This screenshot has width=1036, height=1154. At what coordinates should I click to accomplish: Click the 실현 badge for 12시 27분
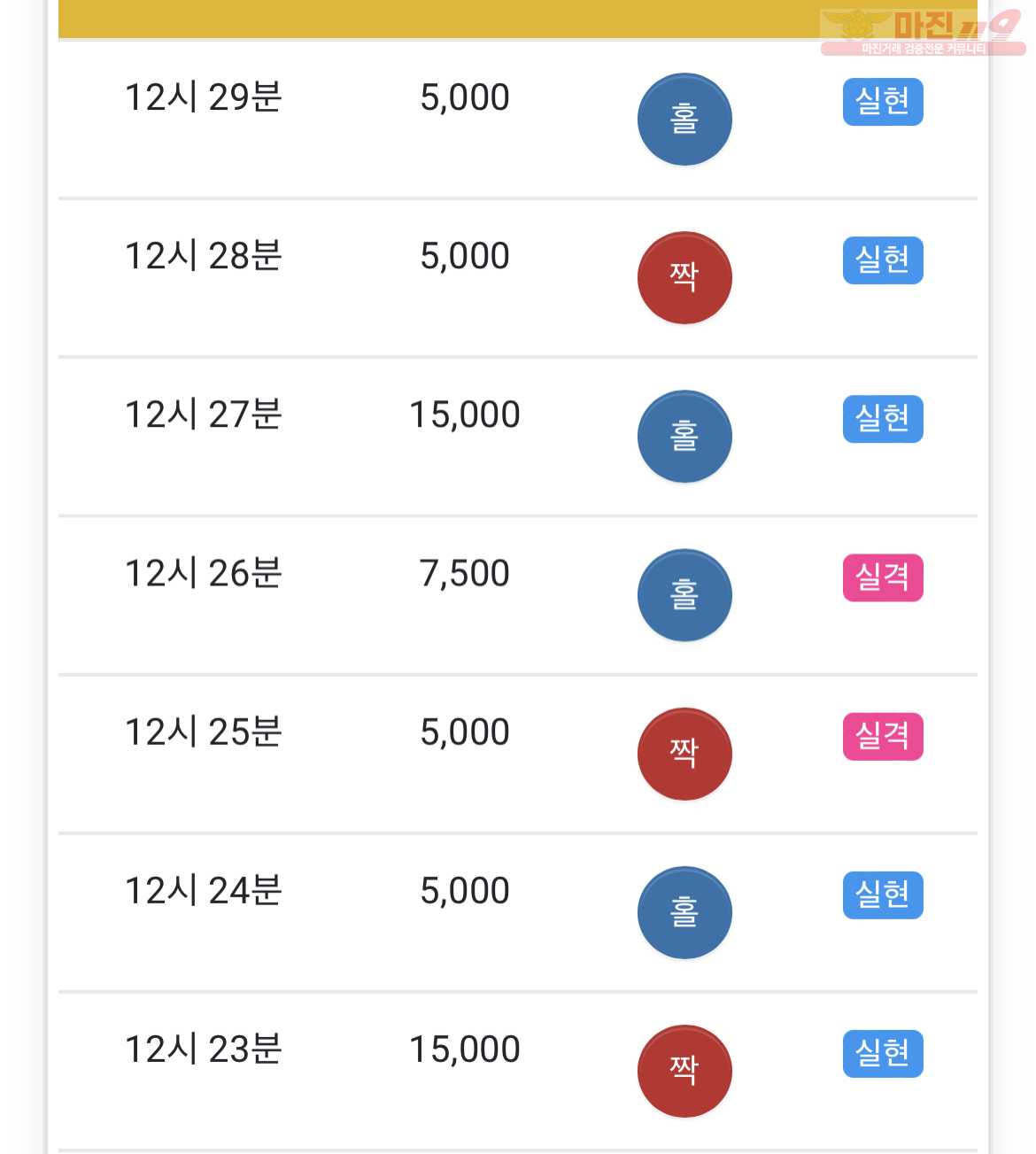[883, 419]
